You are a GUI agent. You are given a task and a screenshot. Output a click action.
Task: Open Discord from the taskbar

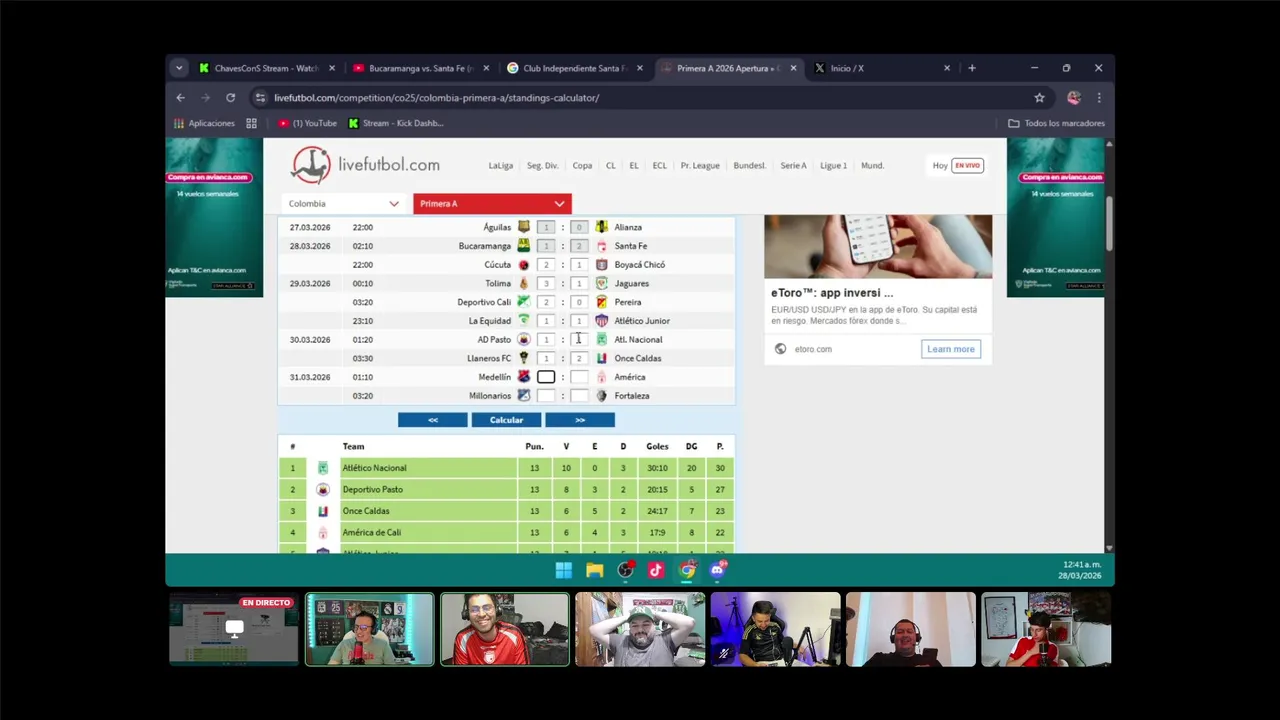[x=718, y=570]
